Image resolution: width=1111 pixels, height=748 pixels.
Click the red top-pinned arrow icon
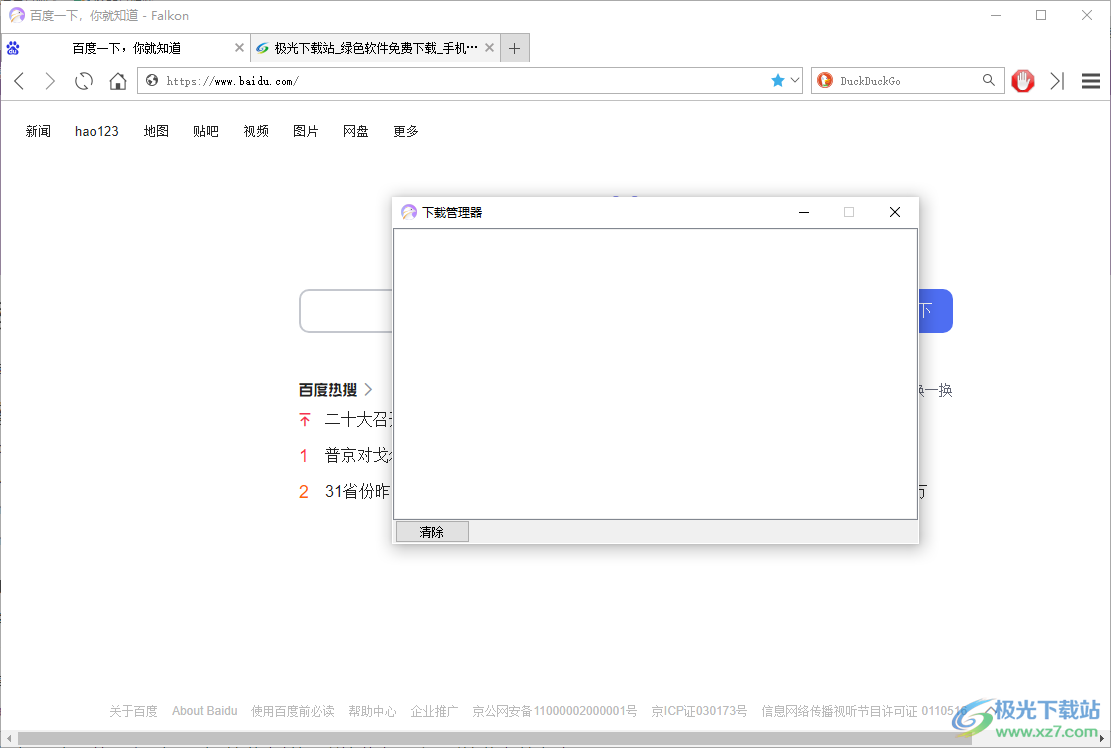305,420
